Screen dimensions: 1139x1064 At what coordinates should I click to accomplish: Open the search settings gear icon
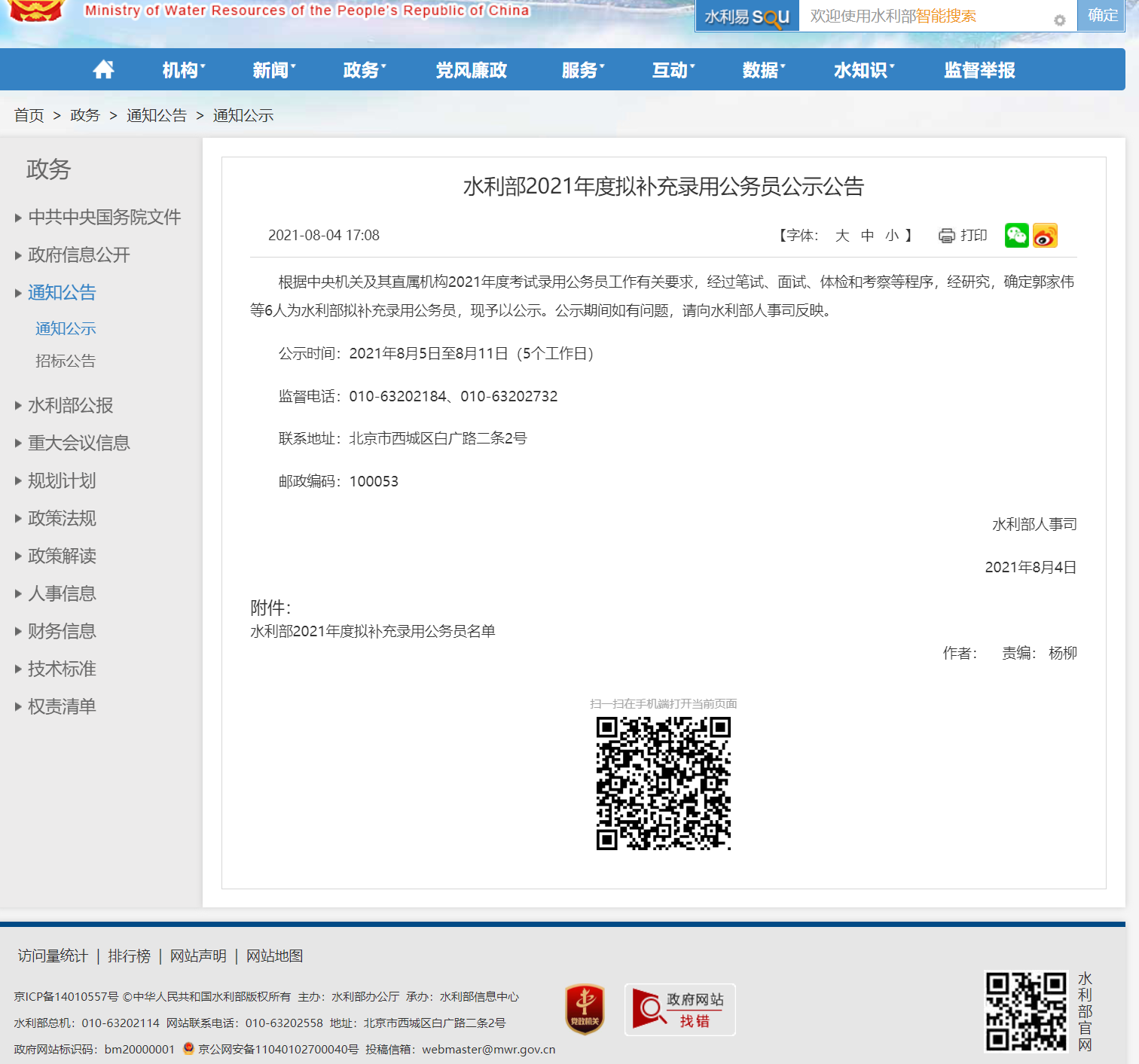(x=1059, y=20)
